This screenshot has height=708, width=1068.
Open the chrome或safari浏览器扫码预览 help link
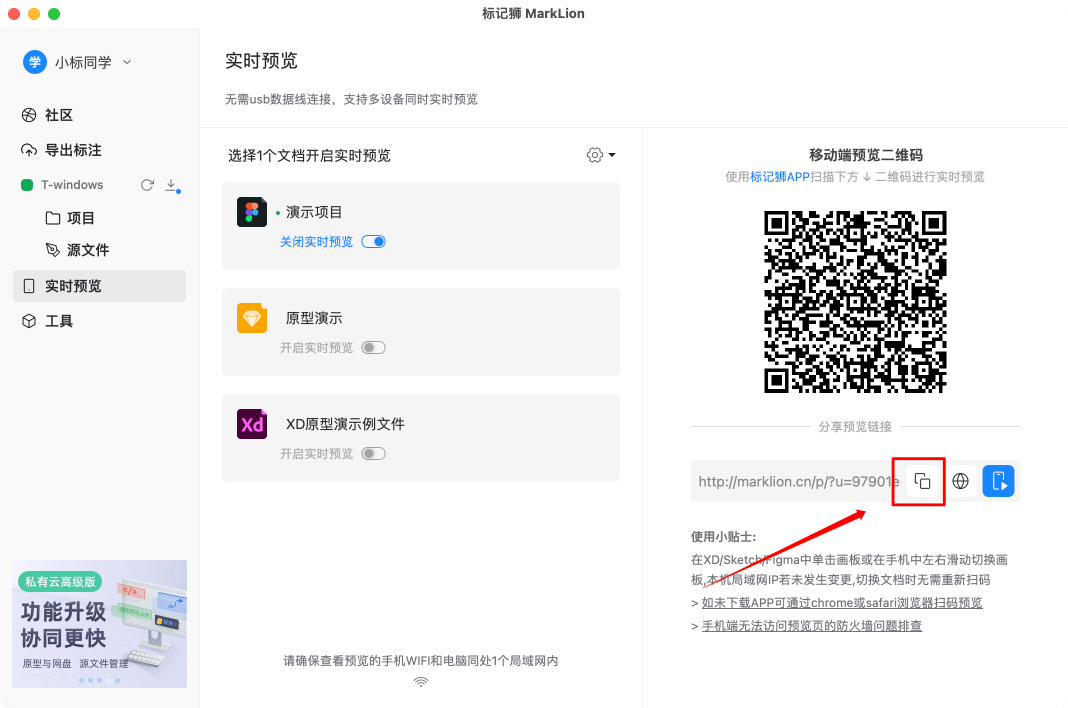(844, 602)
